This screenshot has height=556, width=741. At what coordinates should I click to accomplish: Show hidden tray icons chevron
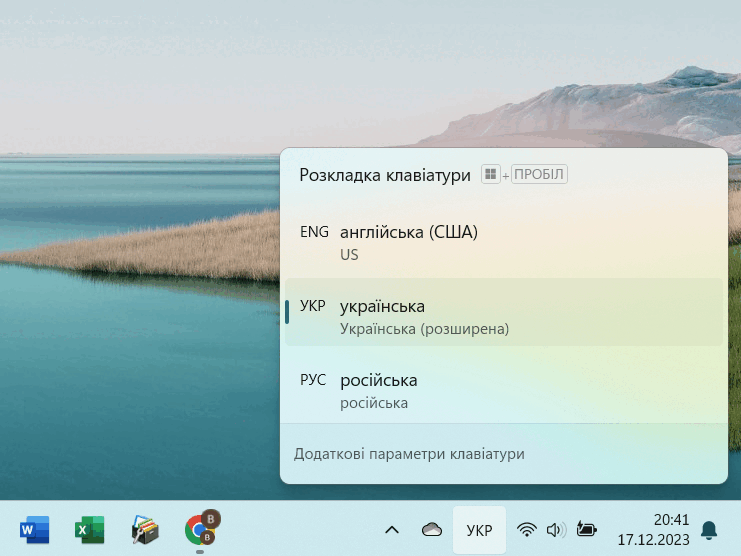point(392,530)
